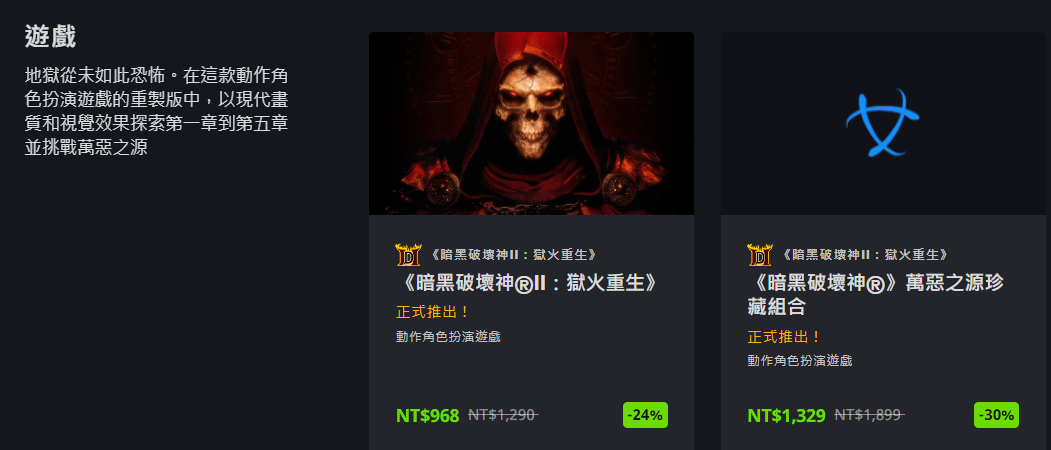Click 動作角色扮演遊戲 genre text on first card
Viewport: 1051px width, 450px height.
click(x=448, y=337)
